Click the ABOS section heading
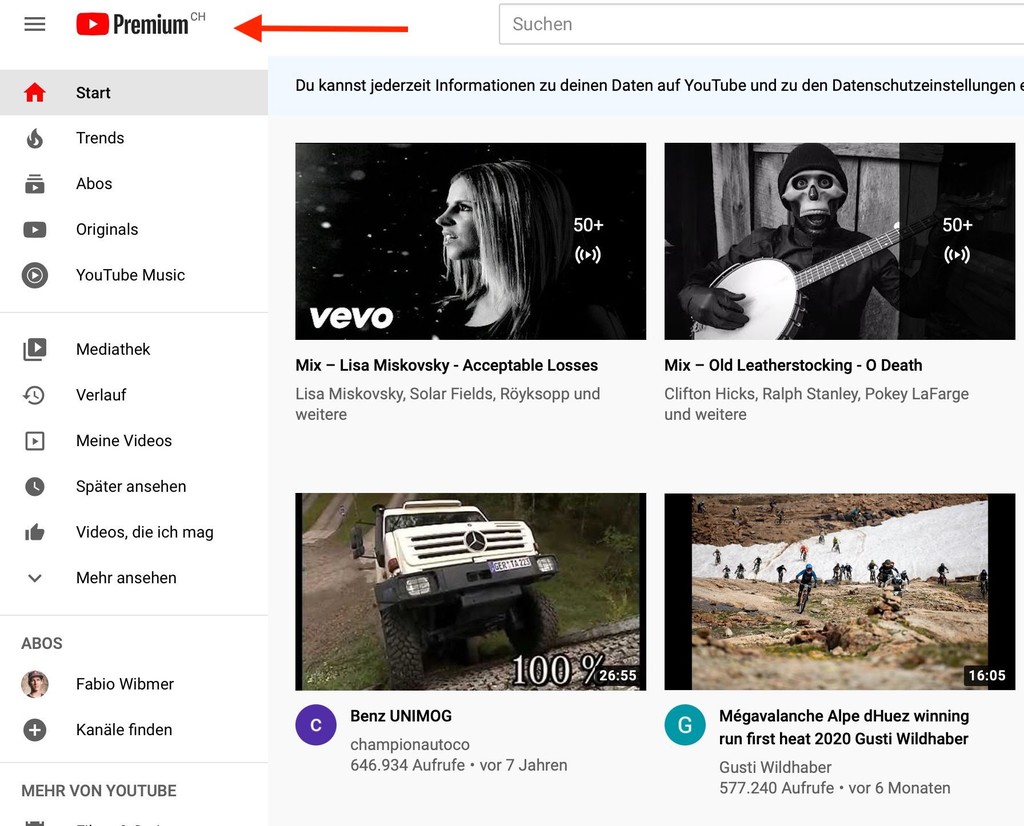This screenshot has width=1024, height=826. click(42, 644)
